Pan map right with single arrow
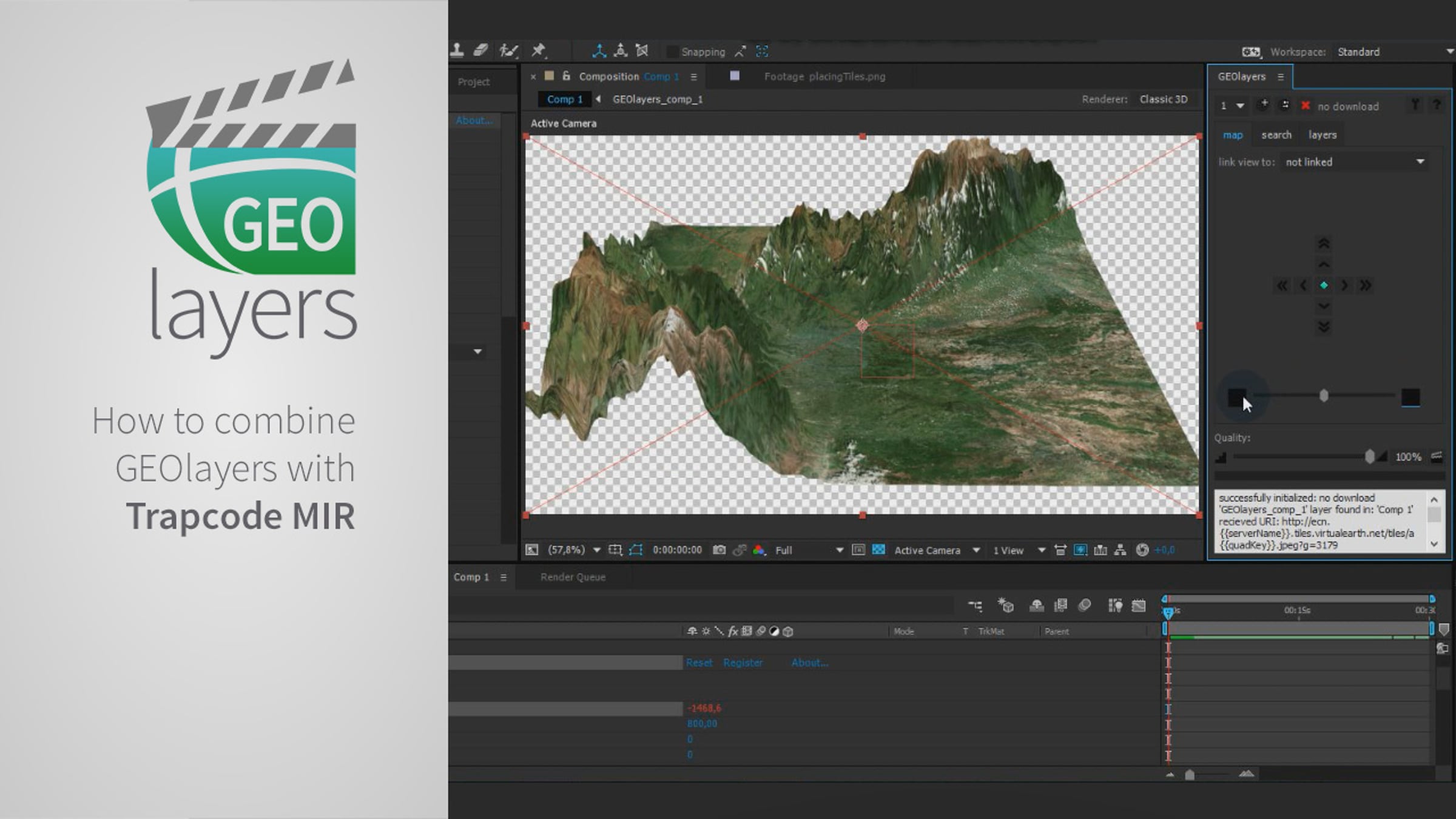The image size is (1456, 819). 1344,285
